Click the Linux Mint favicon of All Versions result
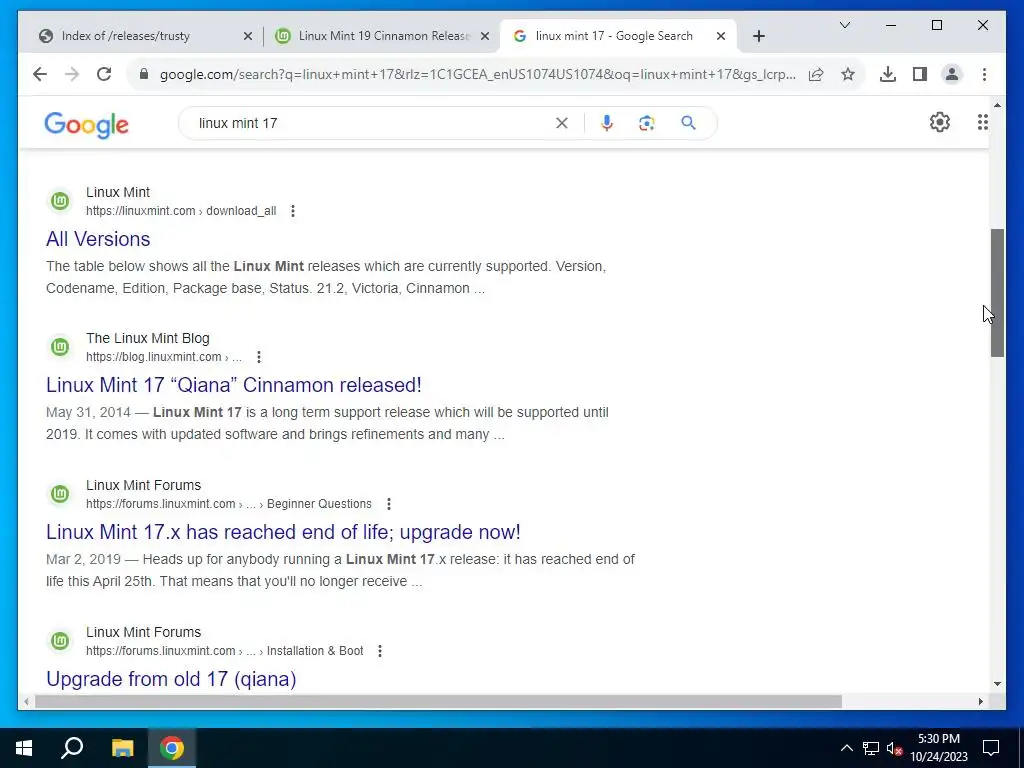Image resolution: width=1024 pixels, height=768 pixels. click(60, 200)
